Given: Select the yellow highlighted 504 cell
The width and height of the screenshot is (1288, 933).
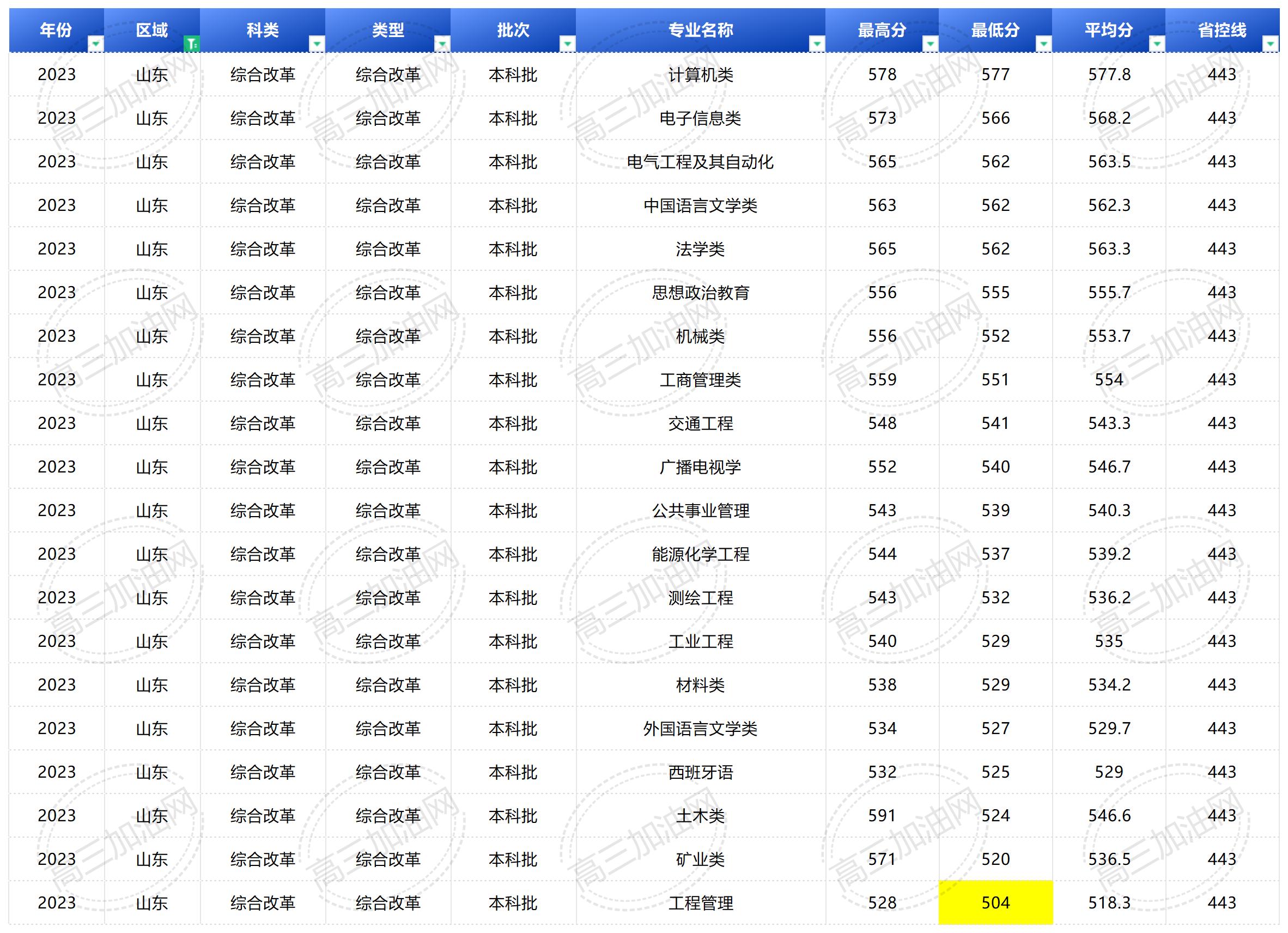Looking at the screenshot, I should [995, 903].
